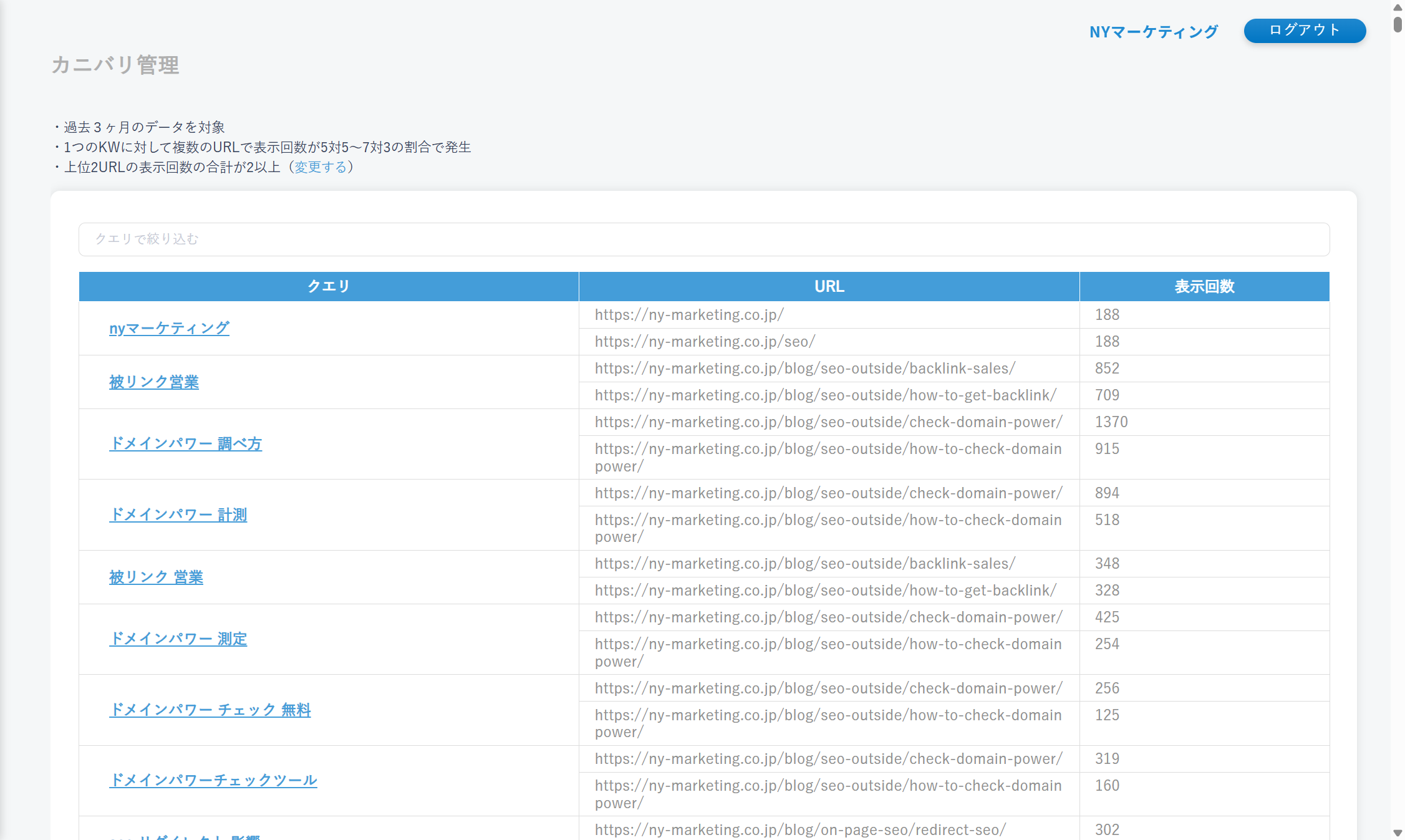
Task: Open the ドメインパワーチェックツール query link
Action: pos(213,780)
